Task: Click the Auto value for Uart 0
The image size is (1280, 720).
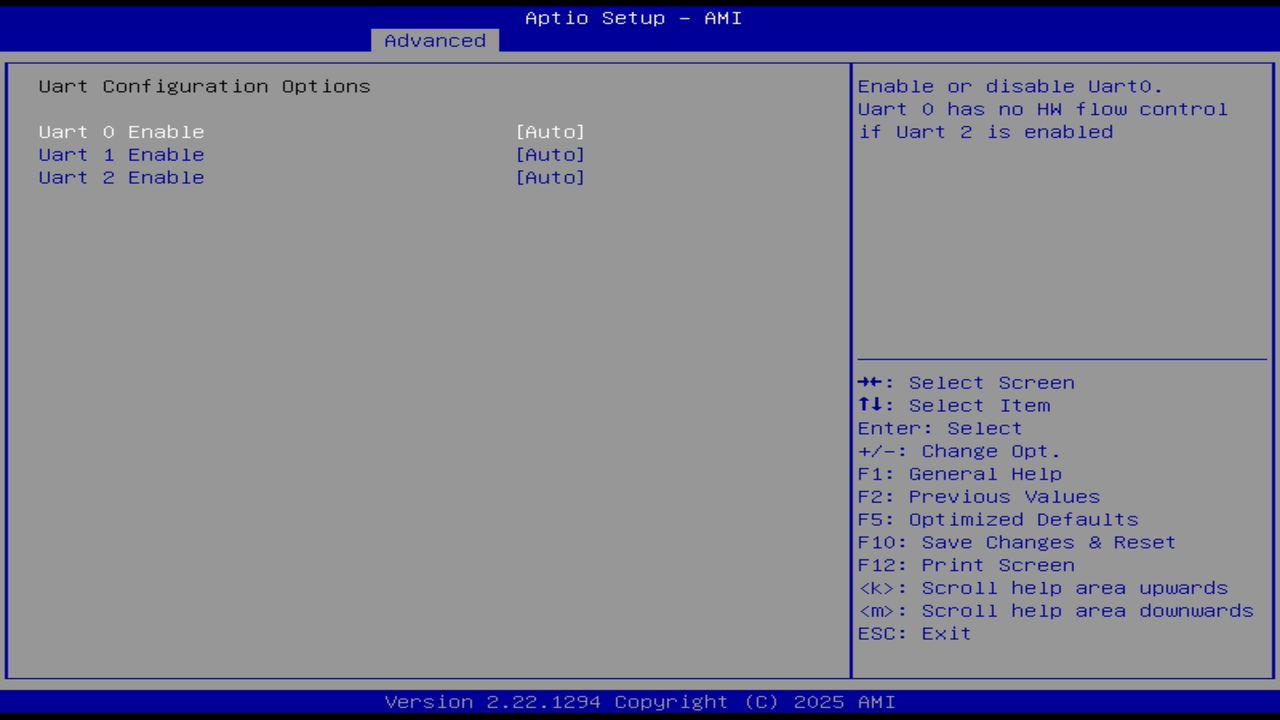Action: coord(550,131)
